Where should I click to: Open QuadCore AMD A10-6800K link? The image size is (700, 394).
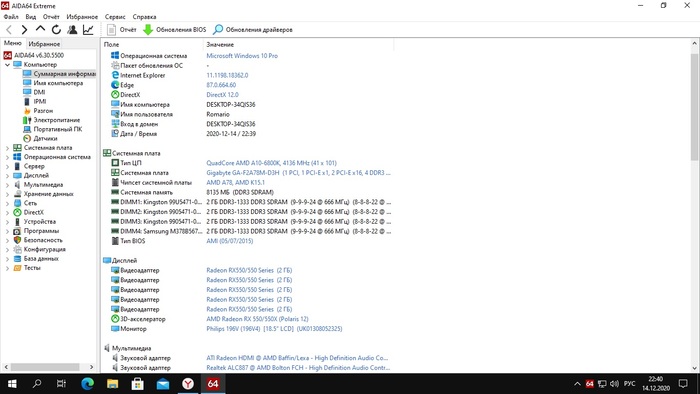[x=271, y=163]
